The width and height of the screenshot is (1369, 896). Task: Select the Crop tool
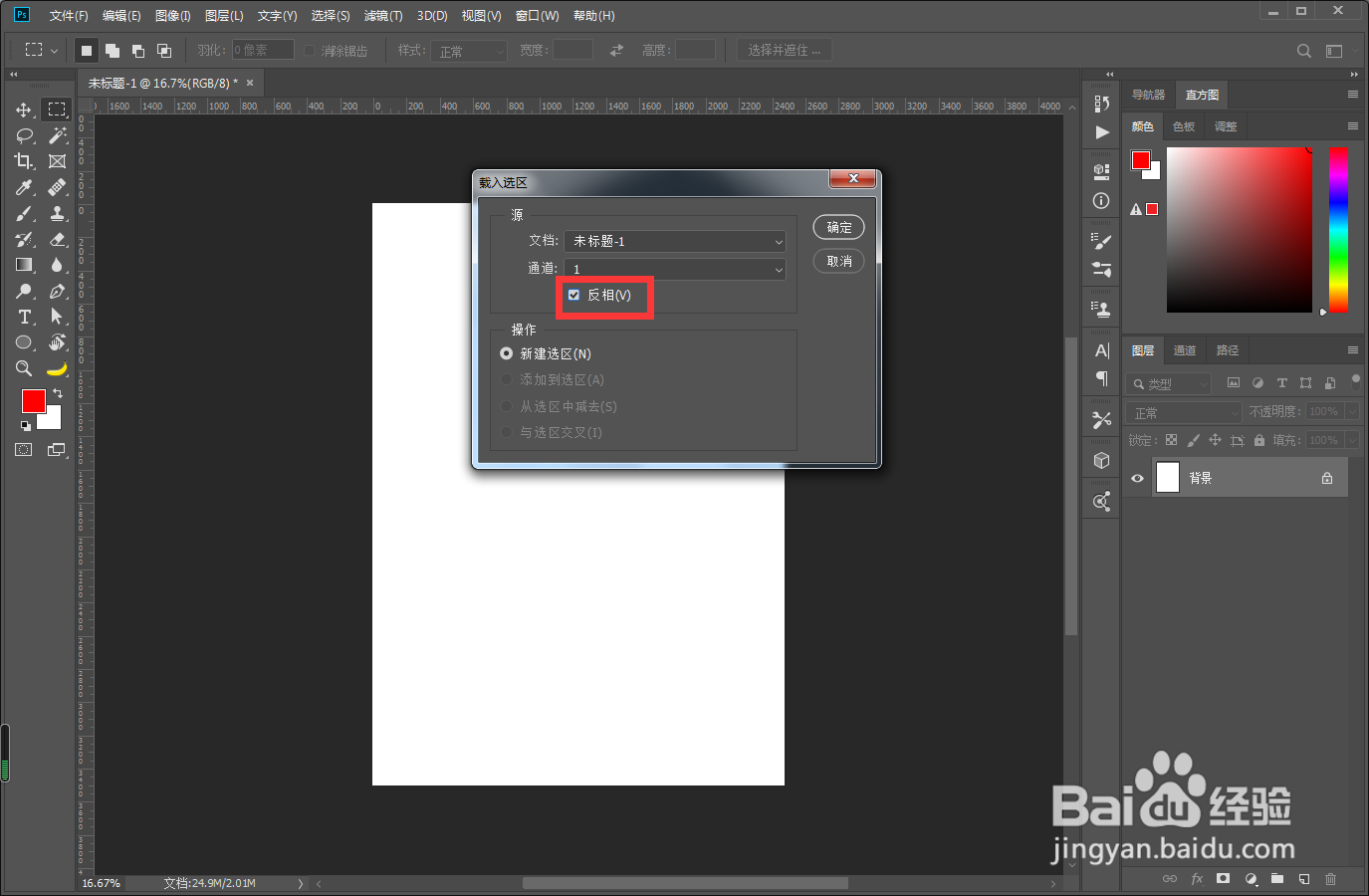(24, 161)
